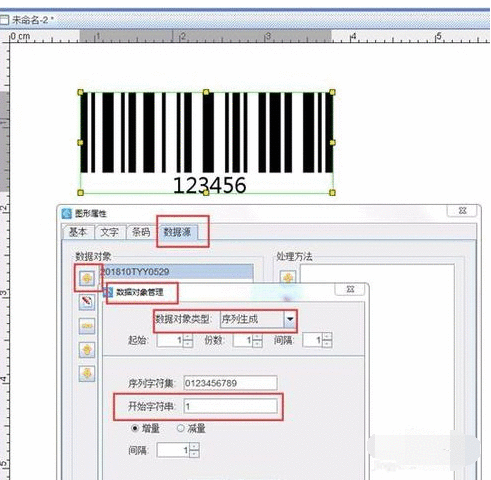Viewport: 491px width, 480px height.
Task: Edit the selected data object with pencil icon
Action: tap(87, 302)
